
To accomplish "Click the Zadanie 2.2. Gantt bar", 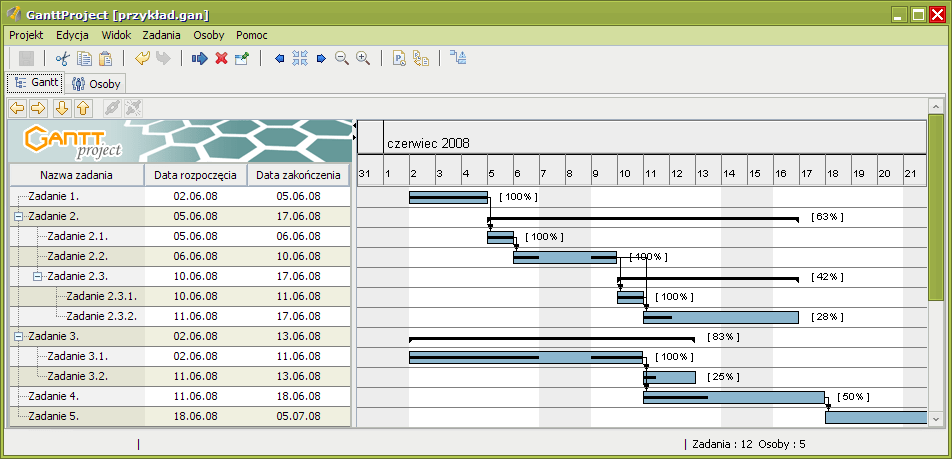I will (x=565, y=257).
